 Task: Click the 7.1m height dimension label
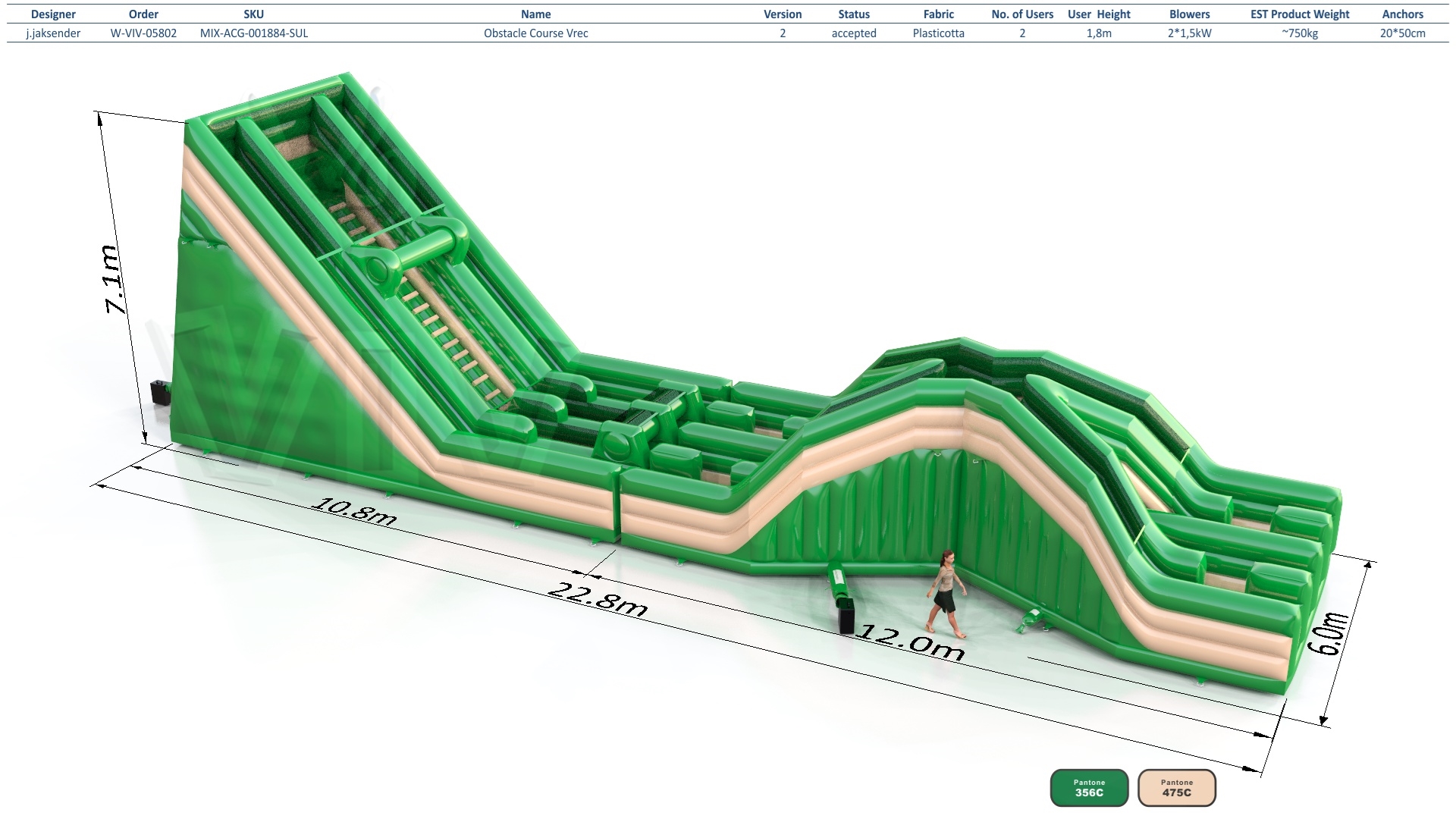pos(112,279)
